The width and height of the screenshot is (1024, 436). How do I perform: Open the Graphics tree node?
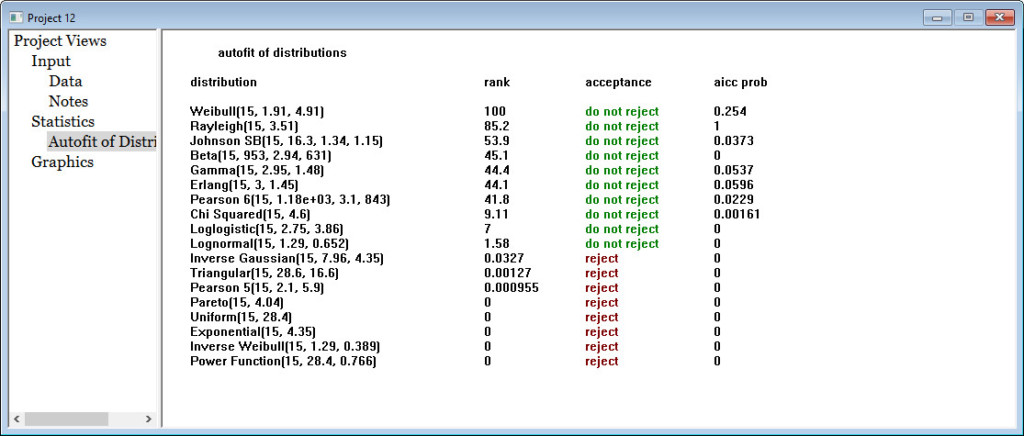tap(62, 162)
